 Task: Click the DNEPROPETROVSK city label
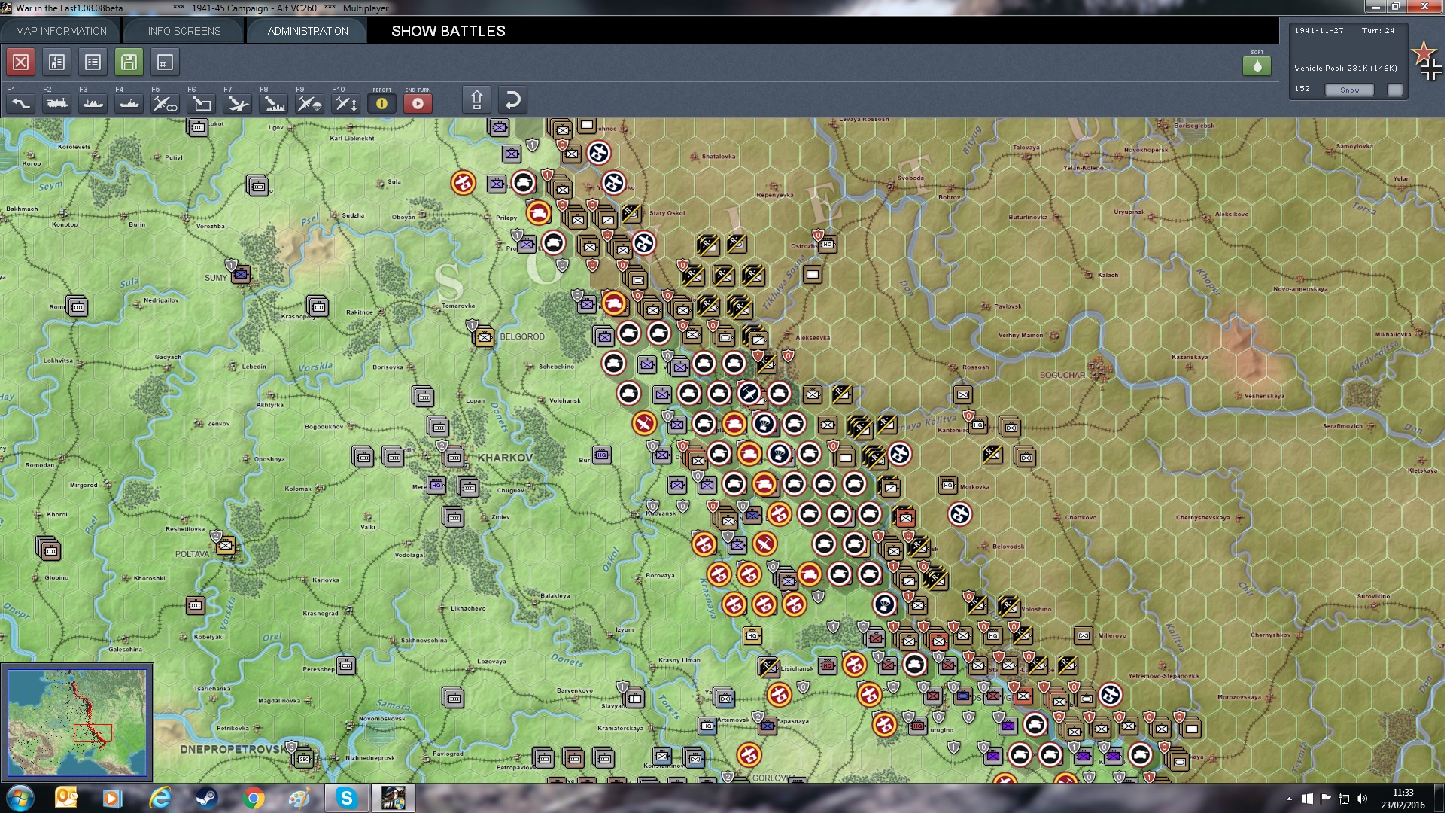(234, 749)
